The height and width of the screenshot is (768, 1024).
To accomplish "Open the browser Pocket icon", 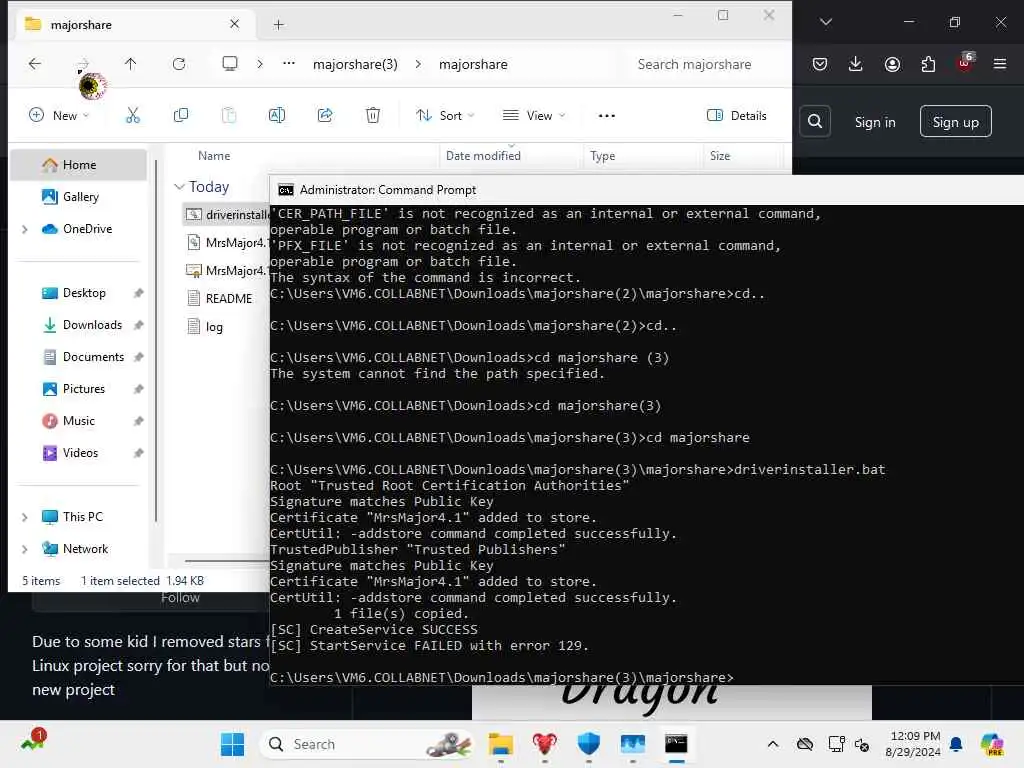I will point(820,64).
